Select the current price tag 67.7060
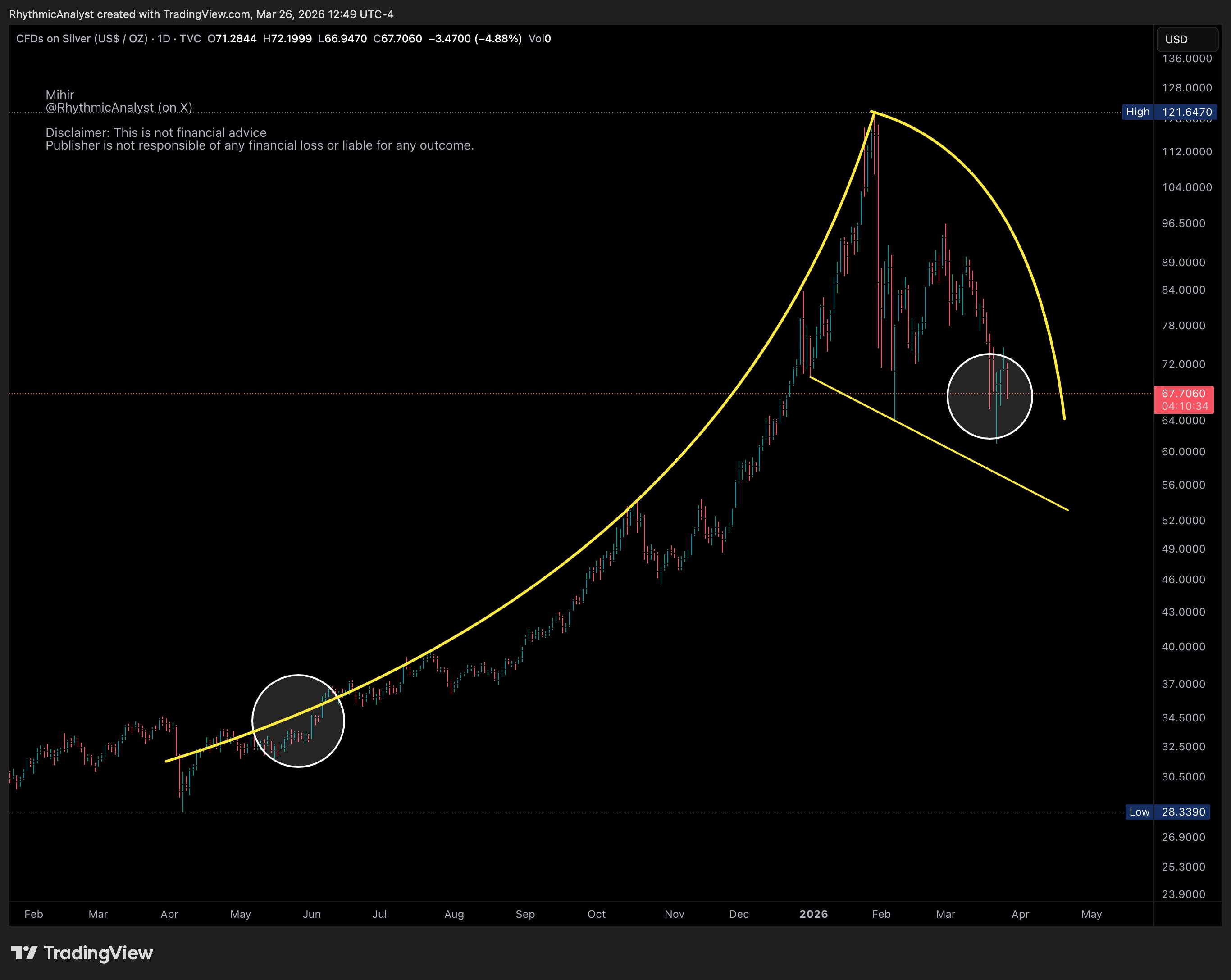The height and width of the screenshot is (980, 1231). 1183,394
